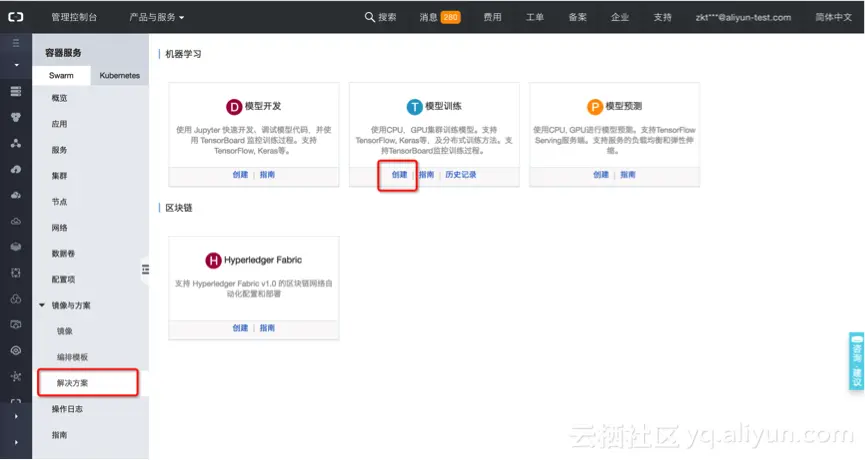Image resolution: width=865 pixels, height=460 pixels.
Task: Open 指南 under 模型开发
Action: 267,175
